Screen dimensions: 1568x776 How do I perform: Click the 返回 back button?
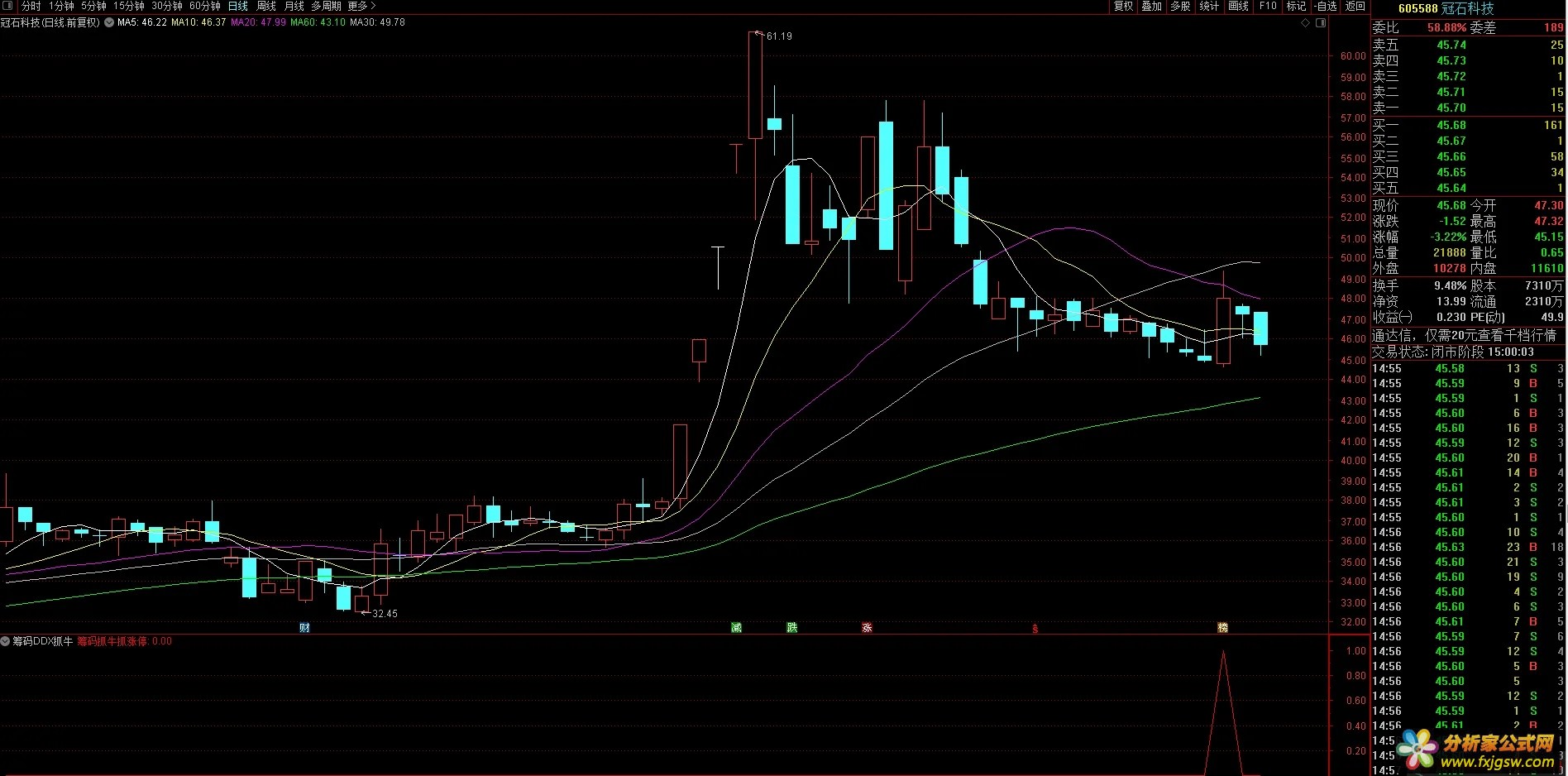[x=1355, y=6]
